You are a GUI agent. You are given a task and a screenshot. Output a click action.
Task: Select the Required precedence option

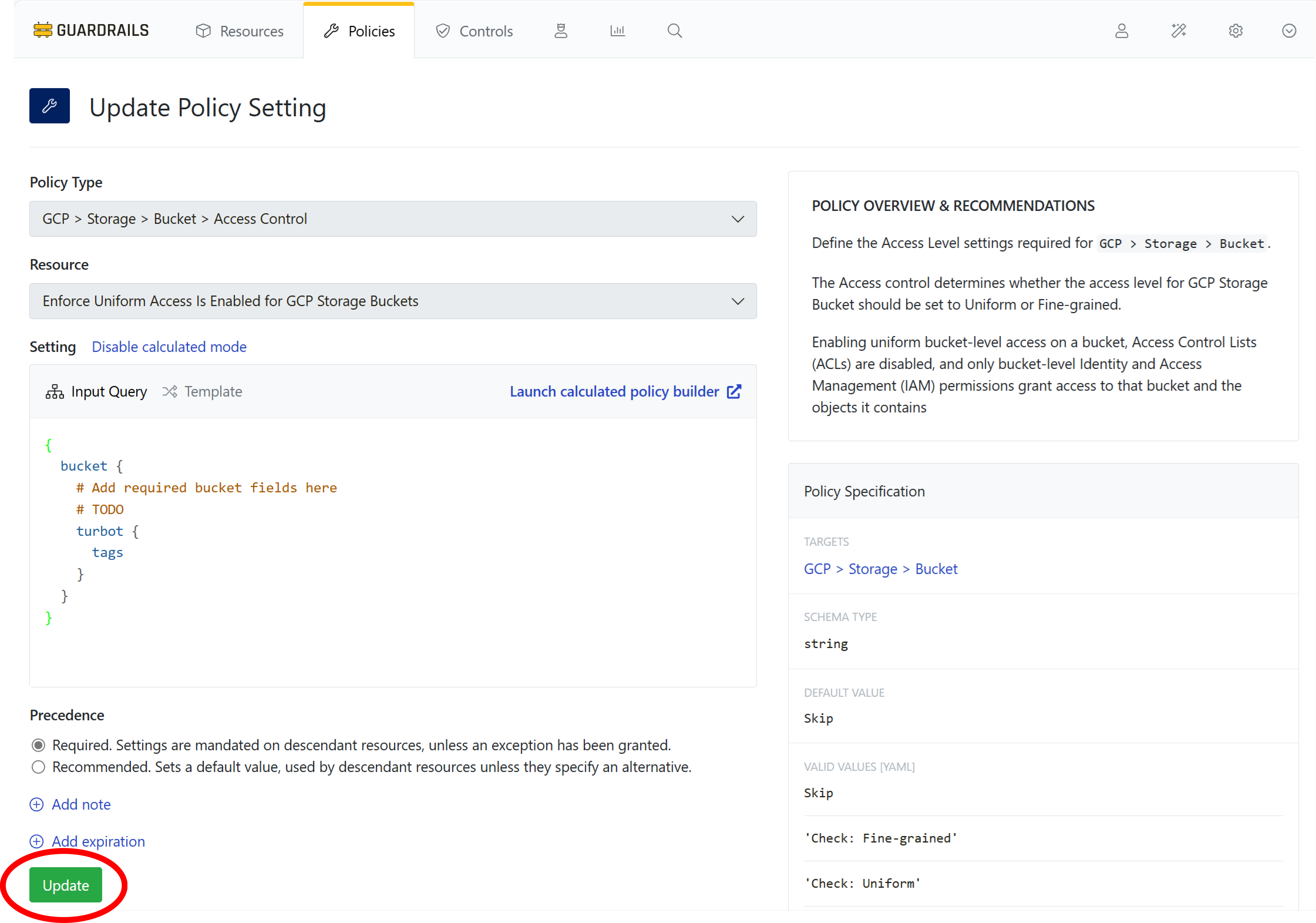[x=38, y=745]
